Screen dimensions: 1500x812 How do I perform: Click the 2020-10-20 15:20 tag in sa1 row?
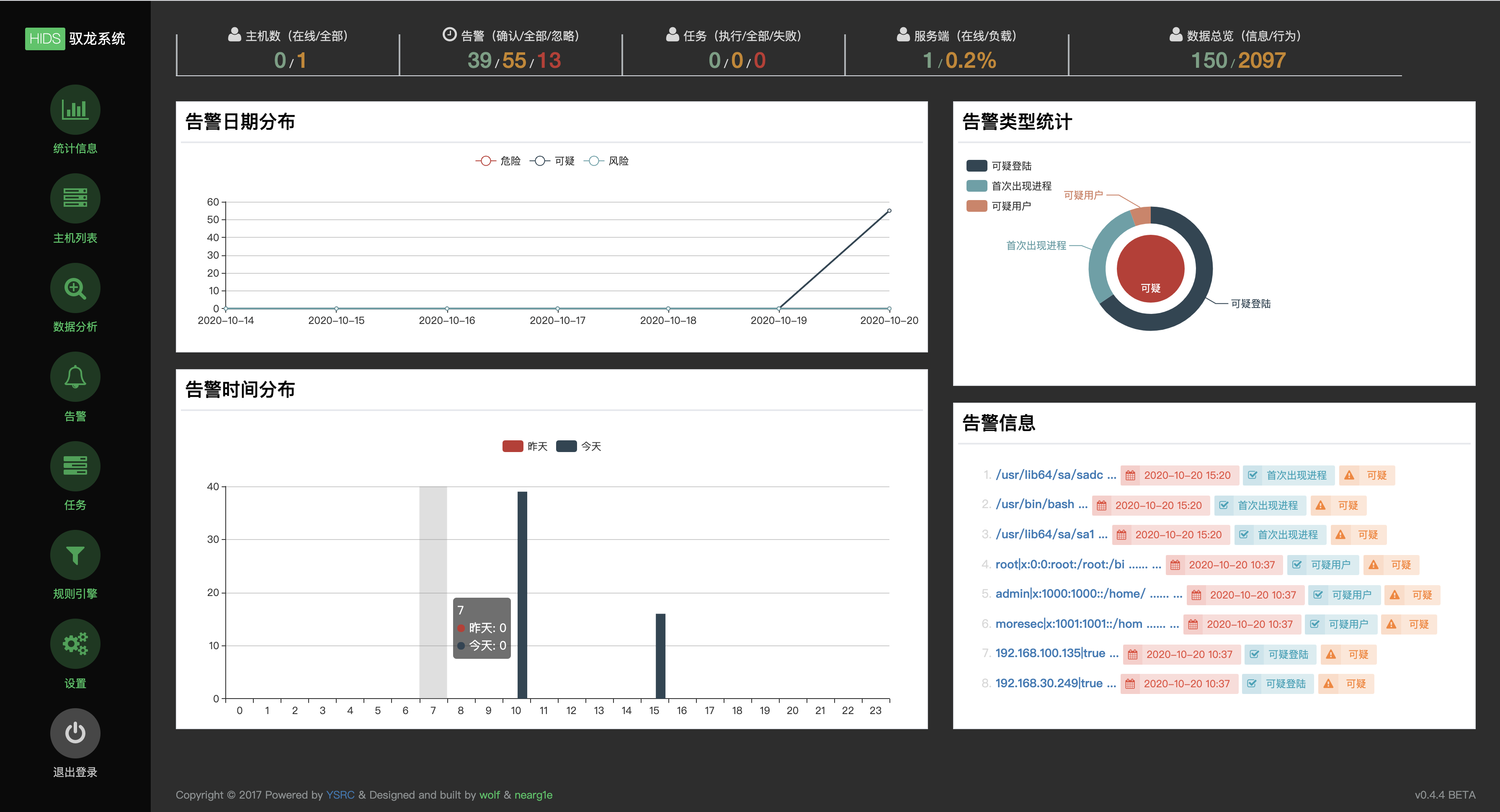coord(1171,535)
